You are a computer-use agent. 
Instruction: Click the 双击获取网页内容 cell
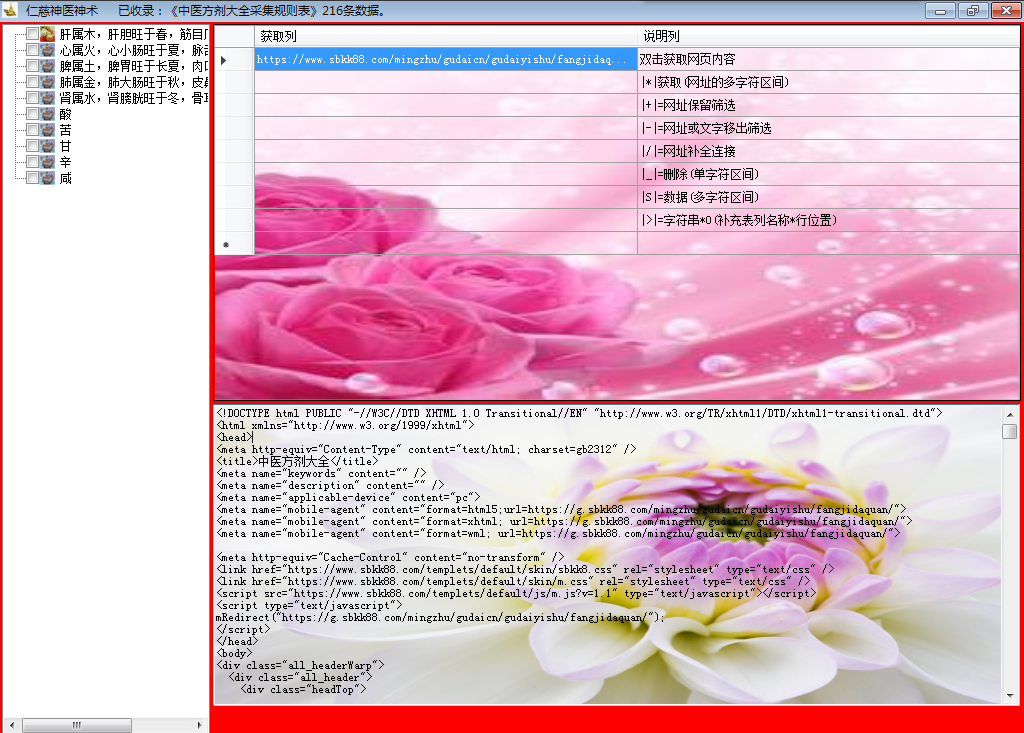[x=827, y=59]
